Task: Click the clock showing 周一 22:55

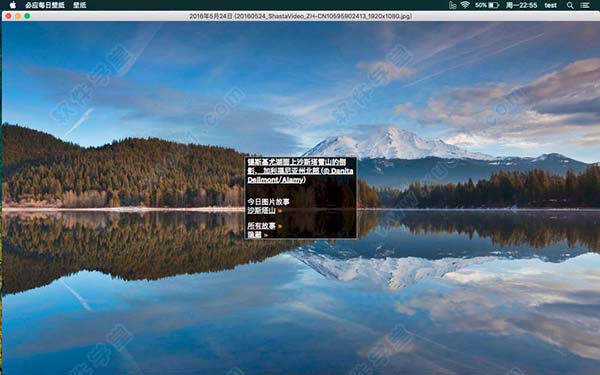Action: point(521,5)
